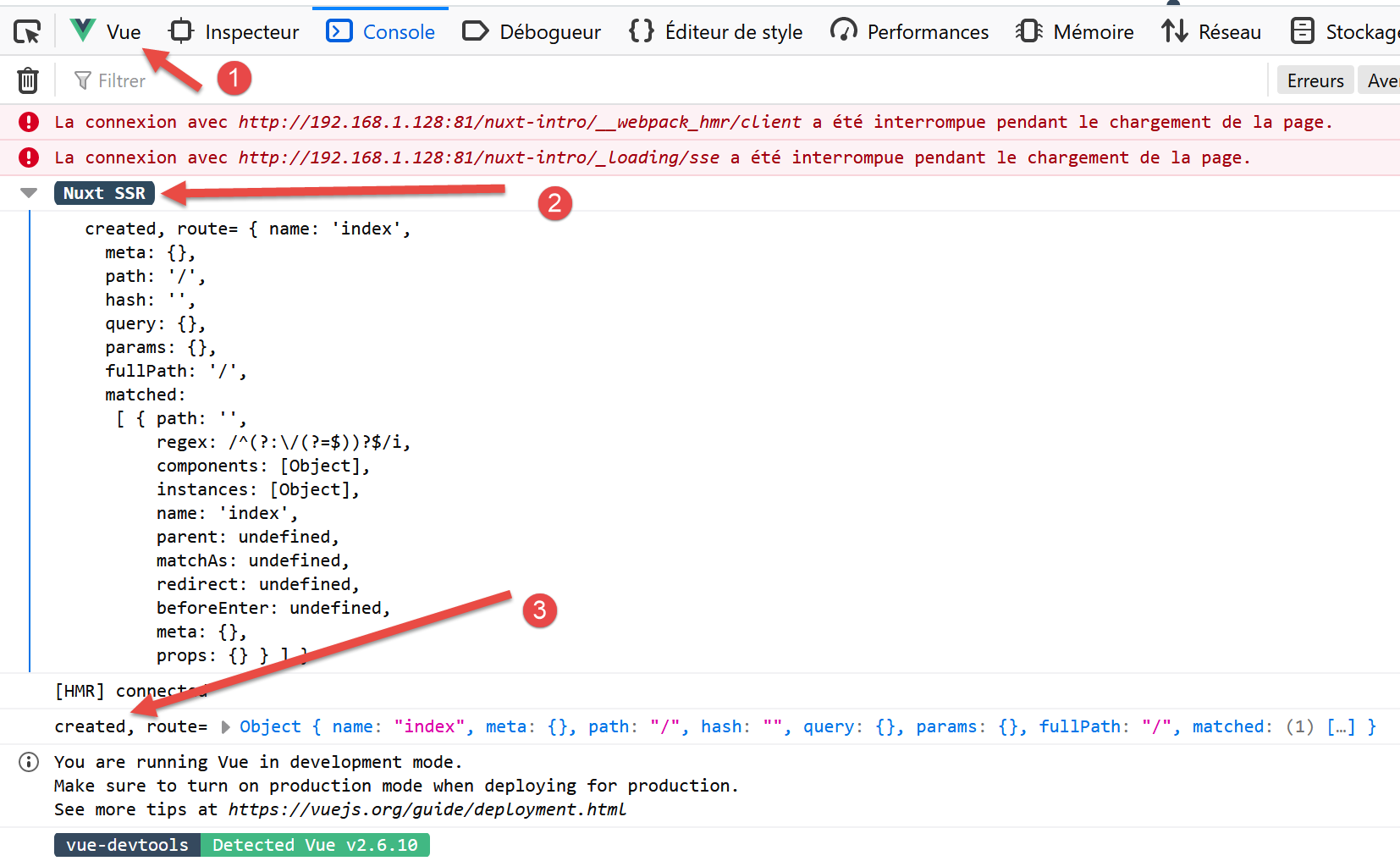This screenshot has height=861, width=1400.
Task: Open the Éditeur de style tab
Action: (x=715, y=32)
